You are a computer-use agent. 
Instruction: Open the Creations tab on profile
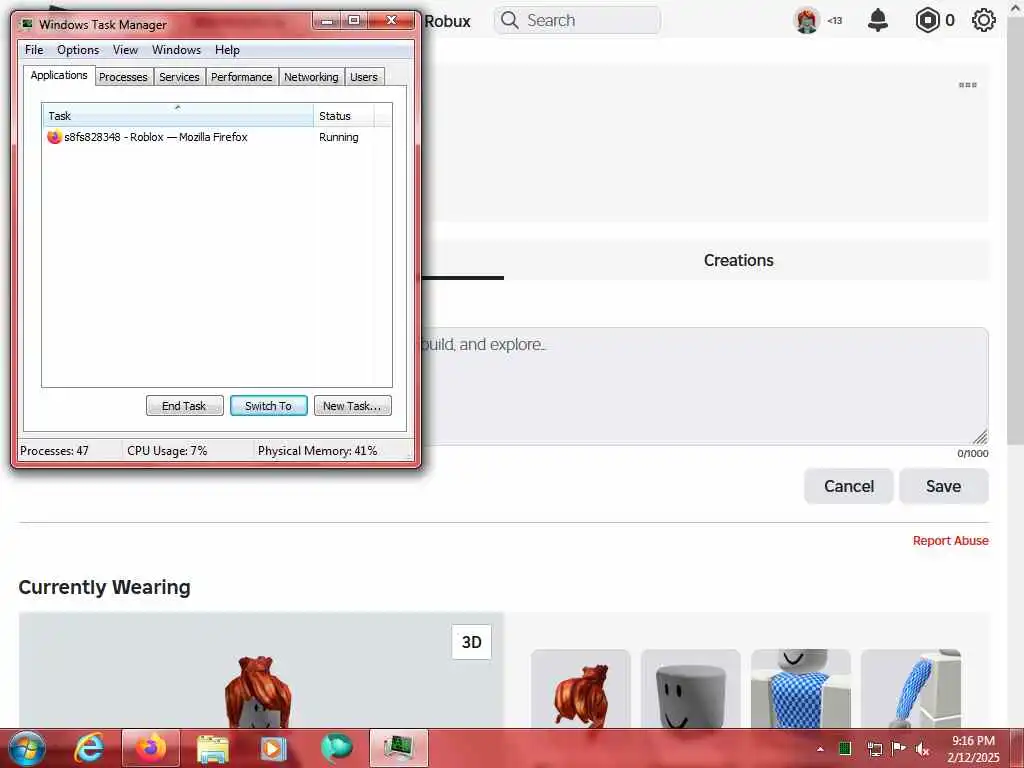739,260
